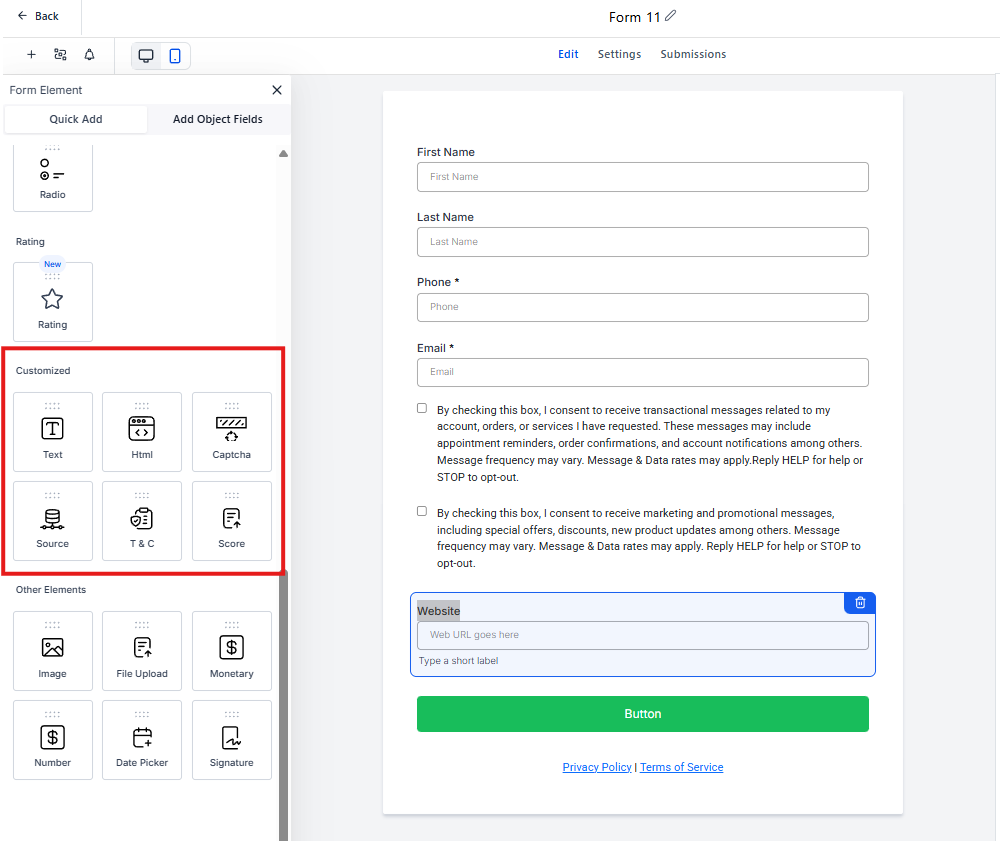Switch to desktop preview view
This screenshot has width=1000, height=841.
click(x=146, y=56)
